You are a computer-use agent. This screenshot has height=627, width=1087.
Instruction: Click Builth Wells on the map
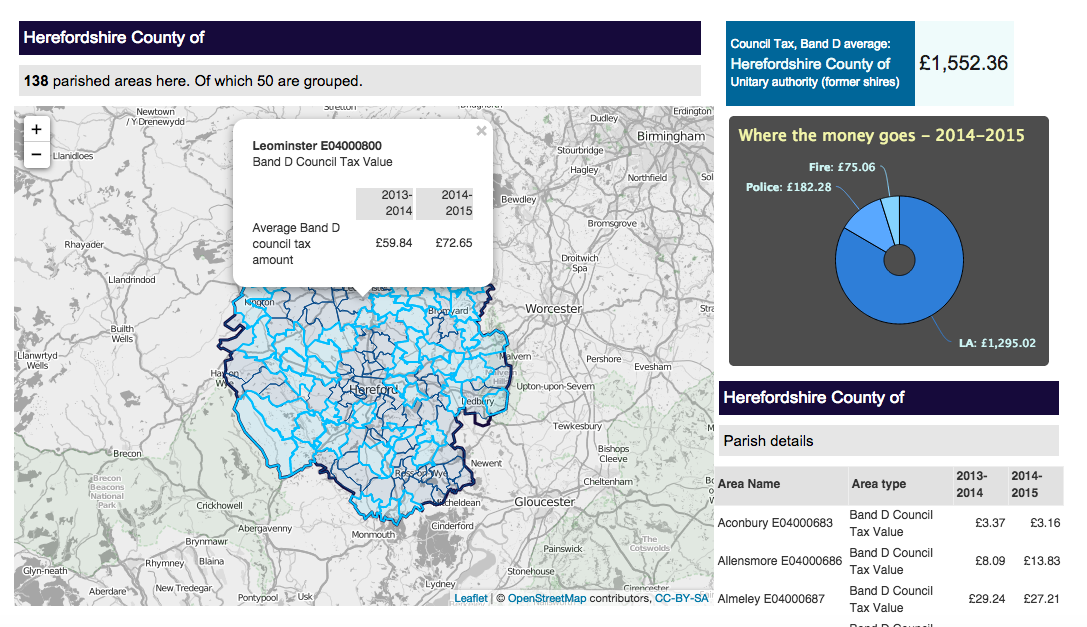122,334
